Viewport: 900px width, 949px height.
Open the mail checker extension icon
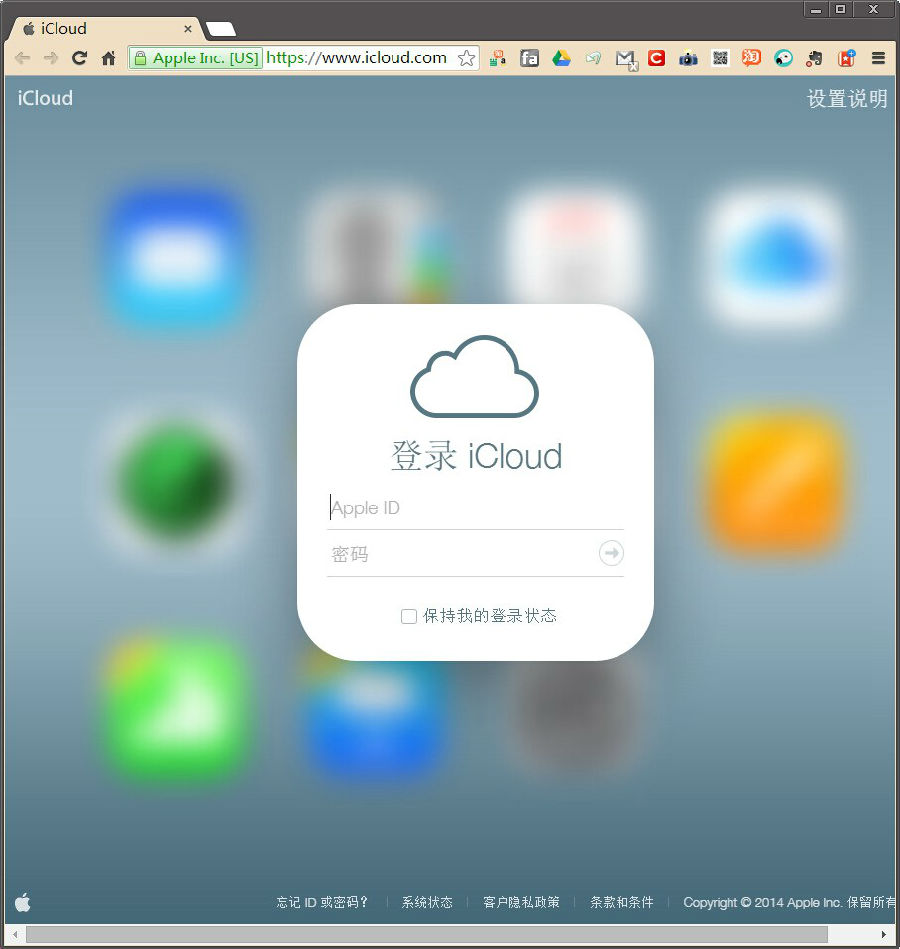(x=626, y=59)
